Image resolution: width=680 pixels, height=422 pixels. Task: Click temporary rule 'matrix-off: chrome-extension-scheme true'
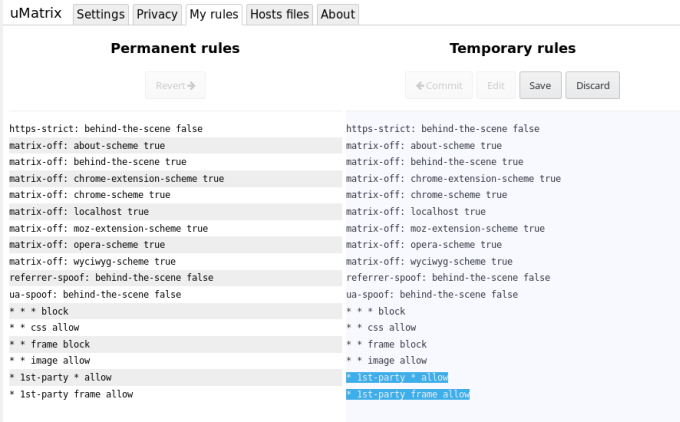click(453, 178)
